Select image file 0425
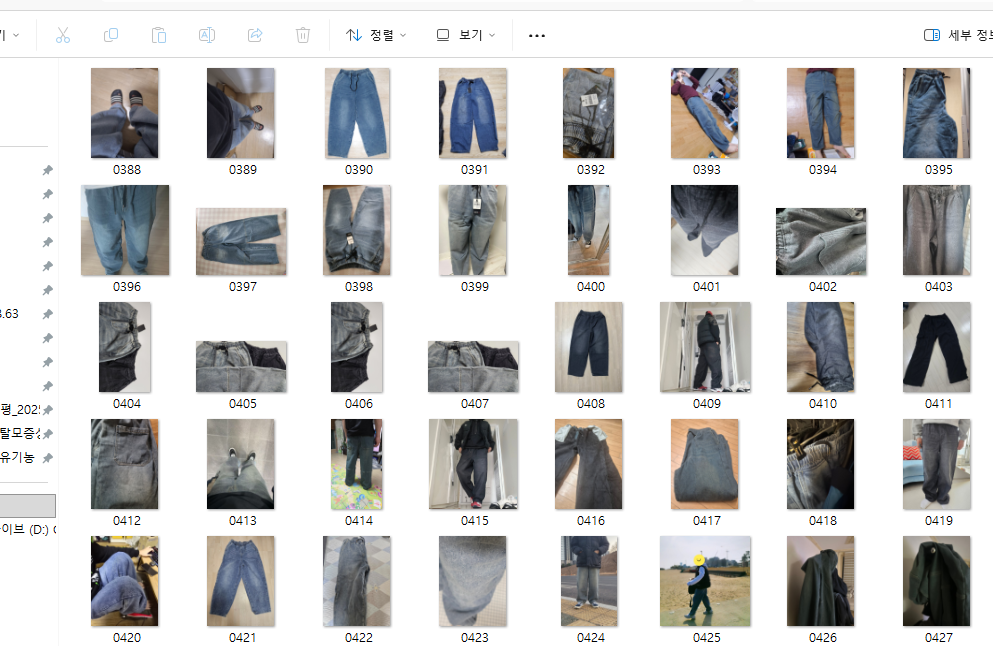993x646 pixels. [x=706, y=581]
